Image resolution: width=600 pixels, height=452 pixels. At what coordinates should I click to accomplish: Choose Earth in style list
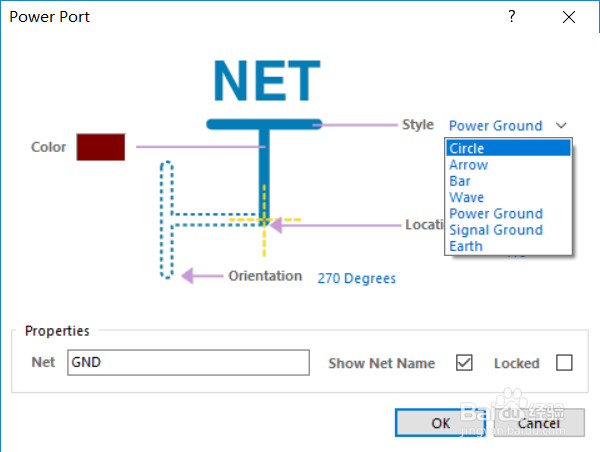tap(508, 246)
